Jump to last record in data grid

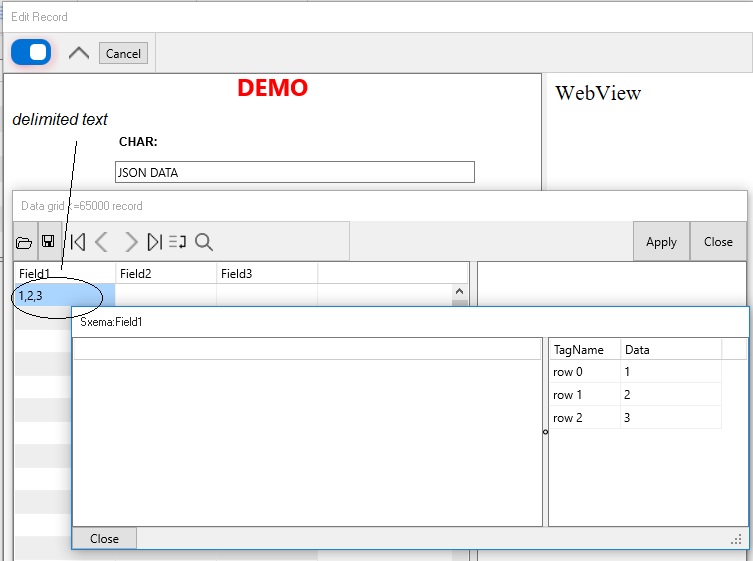pyautogui.click(x=155, y=242)
